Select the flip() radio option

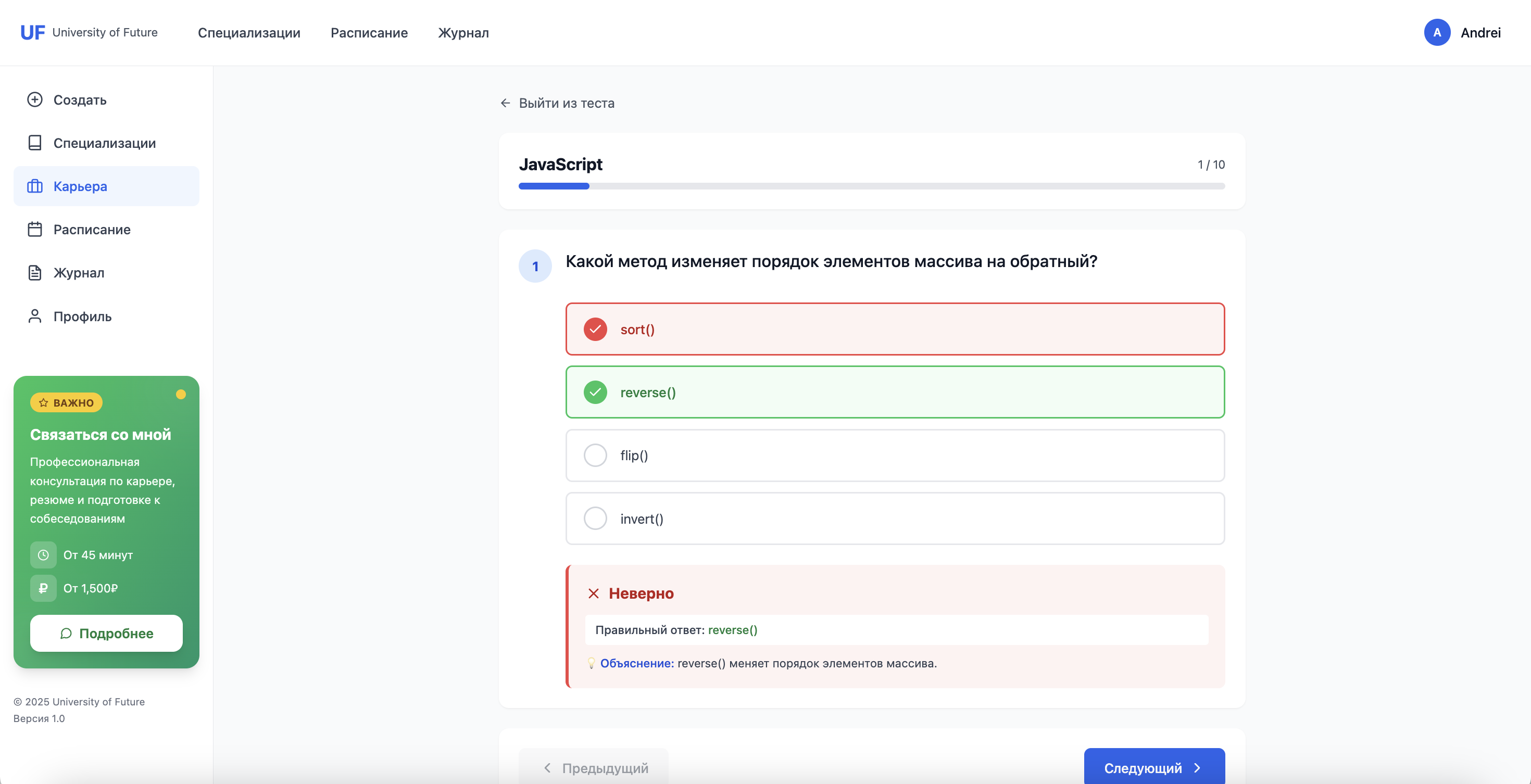click(595, 456)
